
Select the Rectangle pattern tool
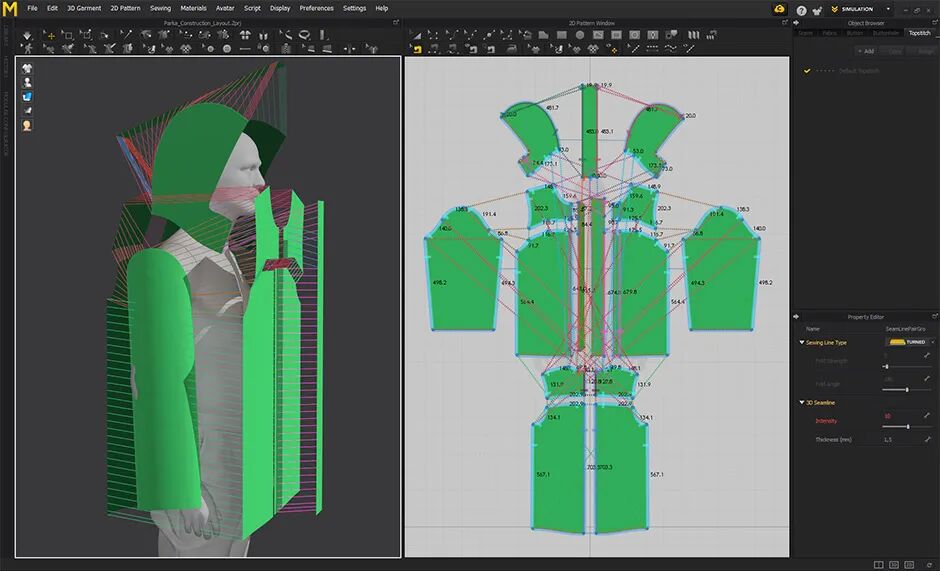click(x=562, y=35)
